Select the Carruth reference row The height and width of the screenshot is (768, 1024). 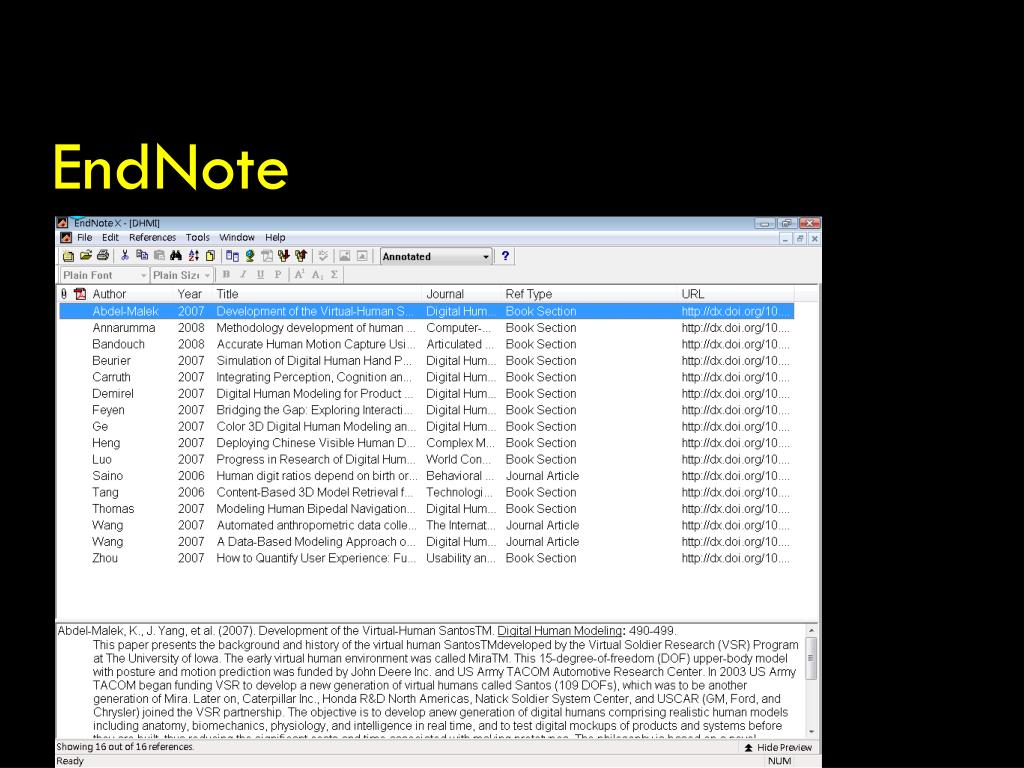pyautogui.click(x=426, y=377)
